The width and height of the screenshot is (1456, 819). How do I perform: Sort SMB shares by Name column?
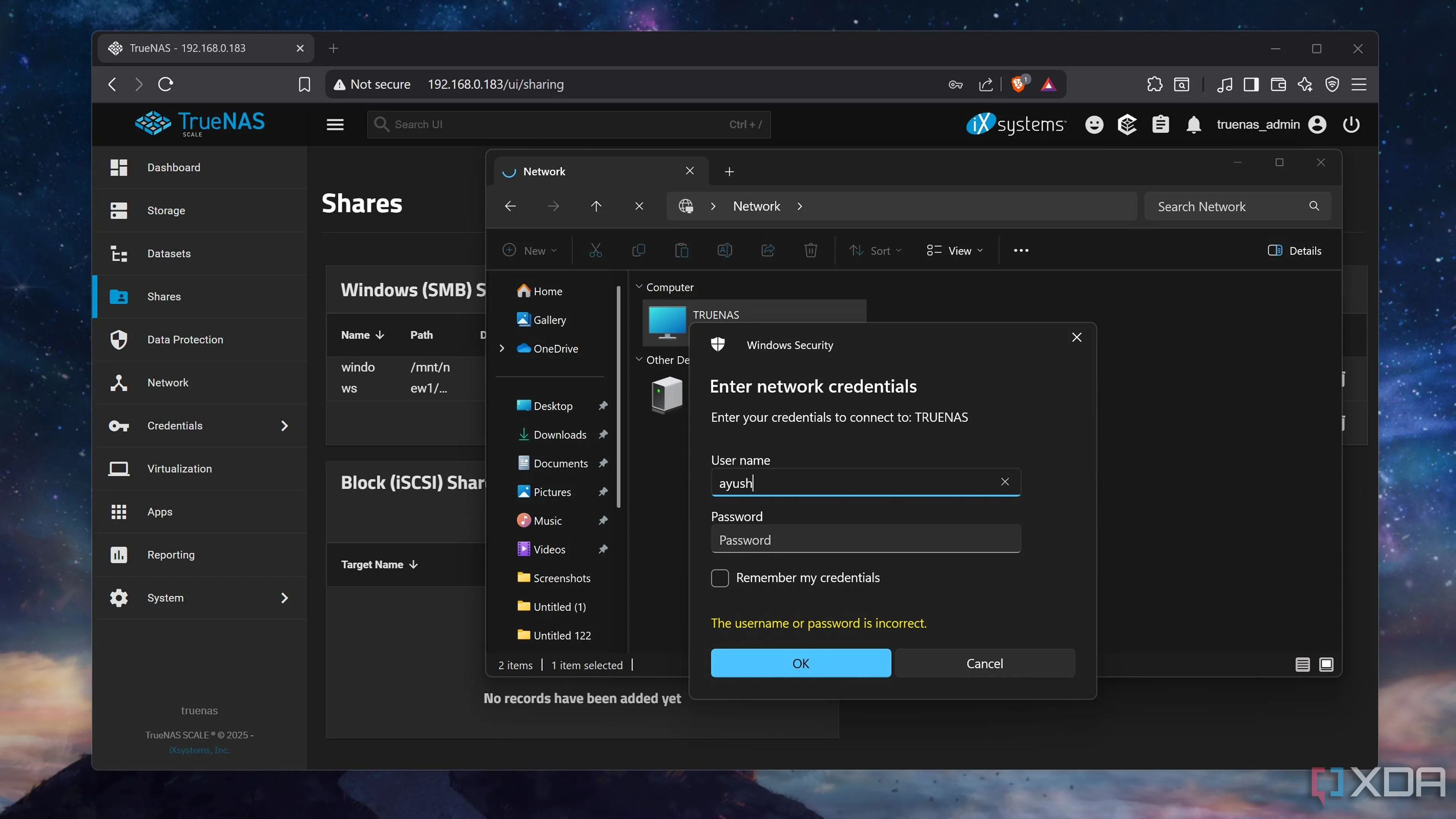(362, 335)
